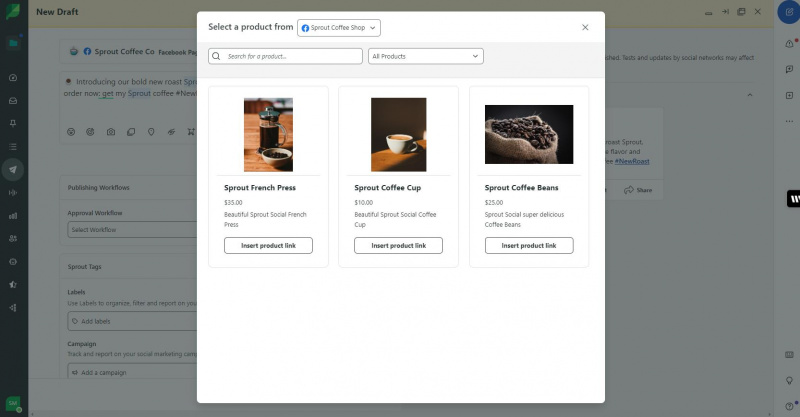Open the Sprout Coffee Shop catalog dropdown
Screen dimensions: 800x417
tap(339, 28)
